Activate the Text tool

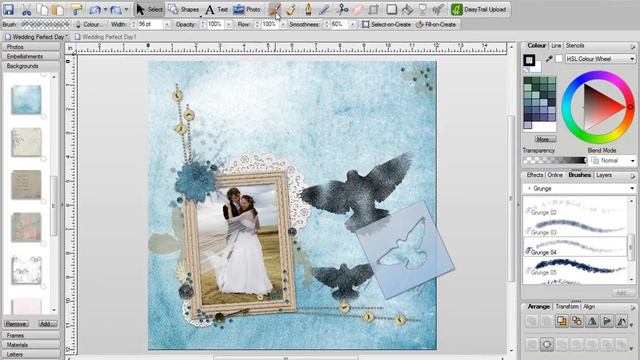point(216,9)
